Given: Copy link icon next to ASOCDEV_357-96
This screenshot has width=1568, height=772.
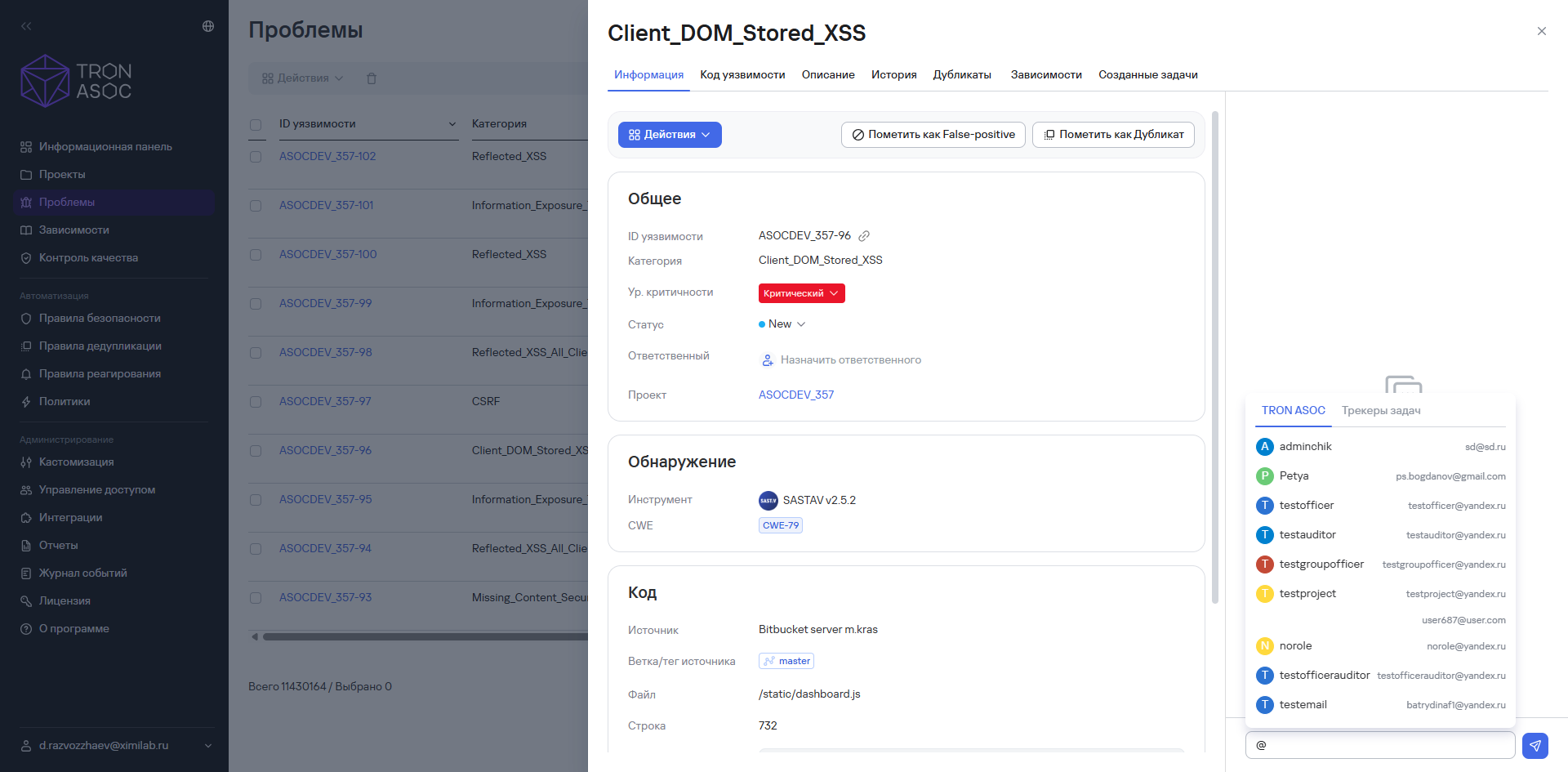Looking at the screenshot, I should click(x=864, y=236).
